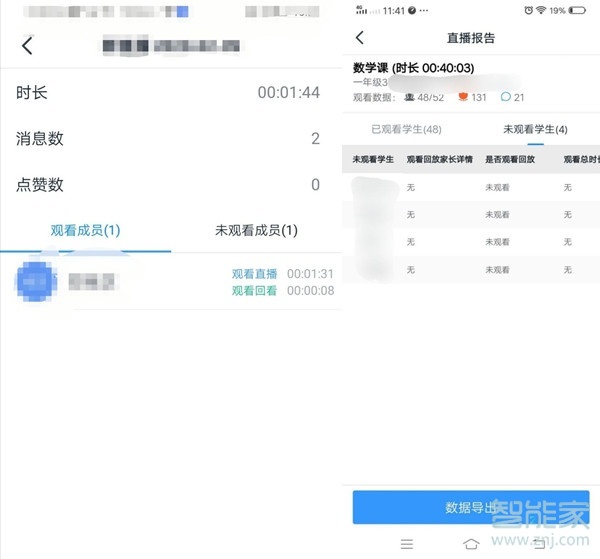Select the 未观看学生(4) tab
This screenshot has width=600, height=559.
pyautogui.click(x=535, y=129)
